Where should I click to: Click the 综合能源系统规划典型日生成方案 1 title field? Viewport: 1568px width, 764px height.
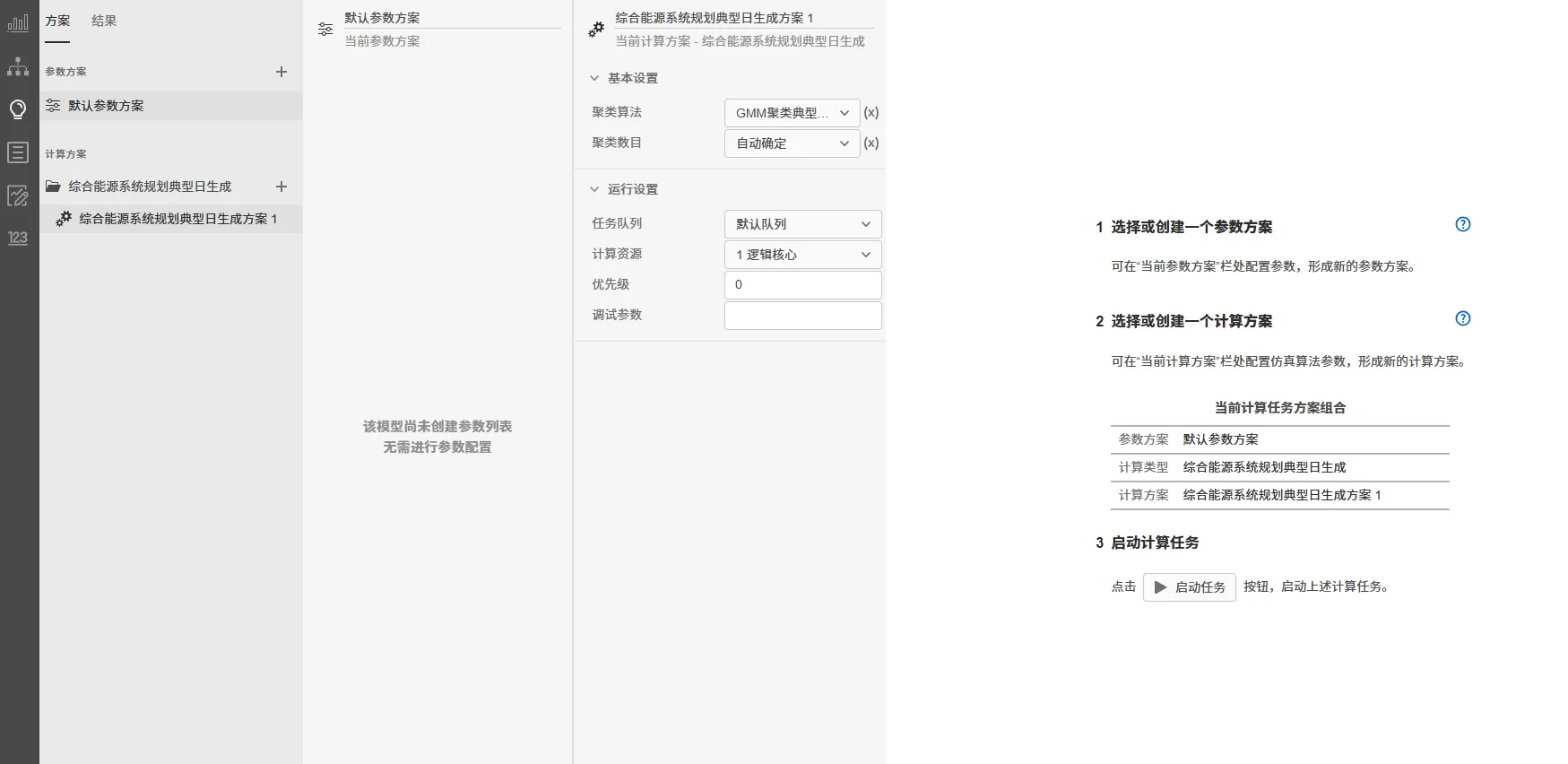click(x=744, y=18)
